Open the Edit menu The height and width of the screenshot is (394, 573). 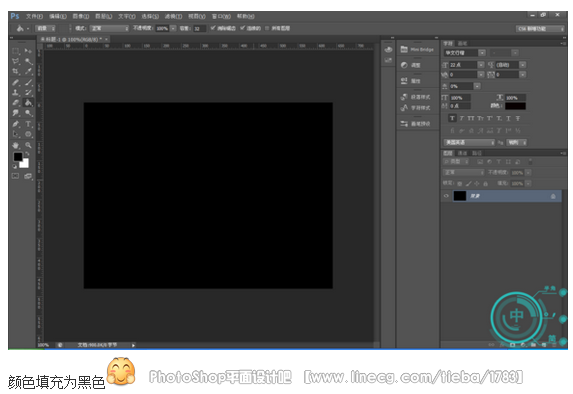tap(58, 16)
